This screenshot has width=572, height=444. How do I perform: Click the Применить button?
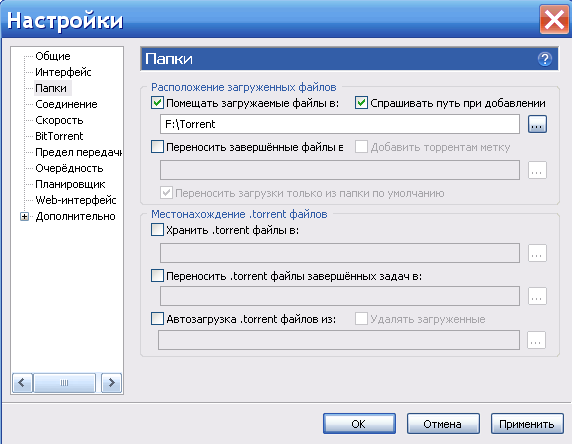[x=527, y=424]
